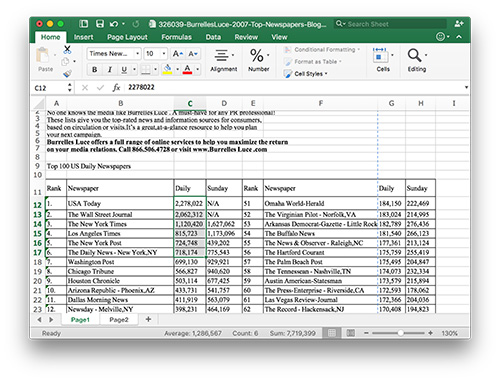
Task: Open the Review tab
Action: pyautogui.click(x=246, y=37)
